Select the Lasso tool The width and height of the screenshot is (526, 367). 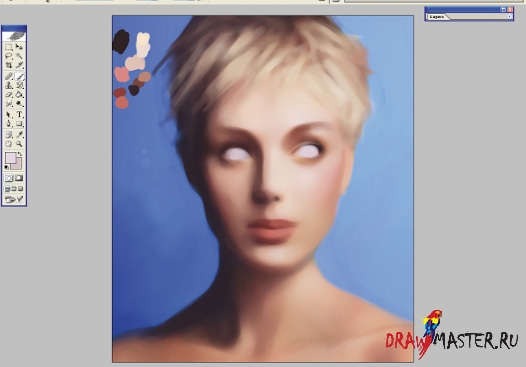pyautogui.click(x=9, y=56)
